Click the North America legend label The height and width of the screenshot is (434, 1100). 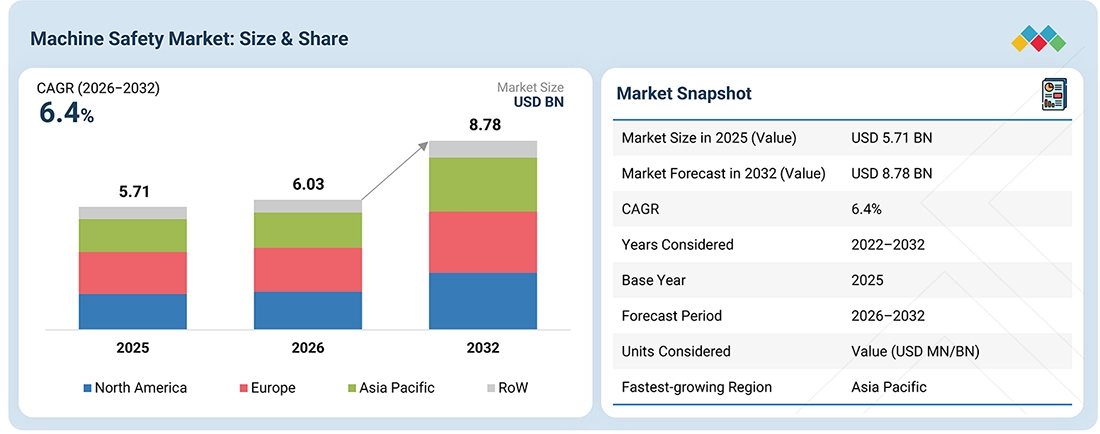141,388
